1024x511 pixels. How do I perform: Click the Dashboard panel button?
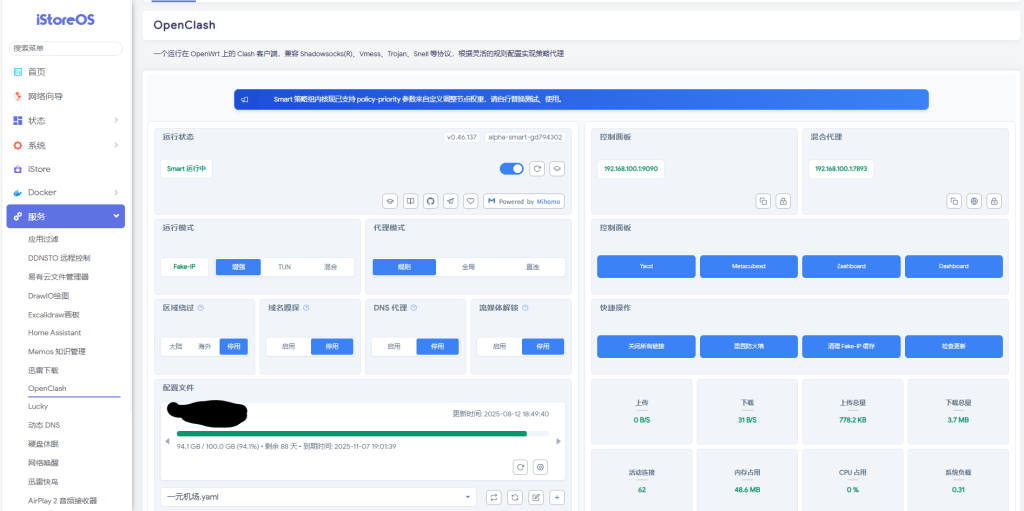pyautogui.click(x=954, y=267)
